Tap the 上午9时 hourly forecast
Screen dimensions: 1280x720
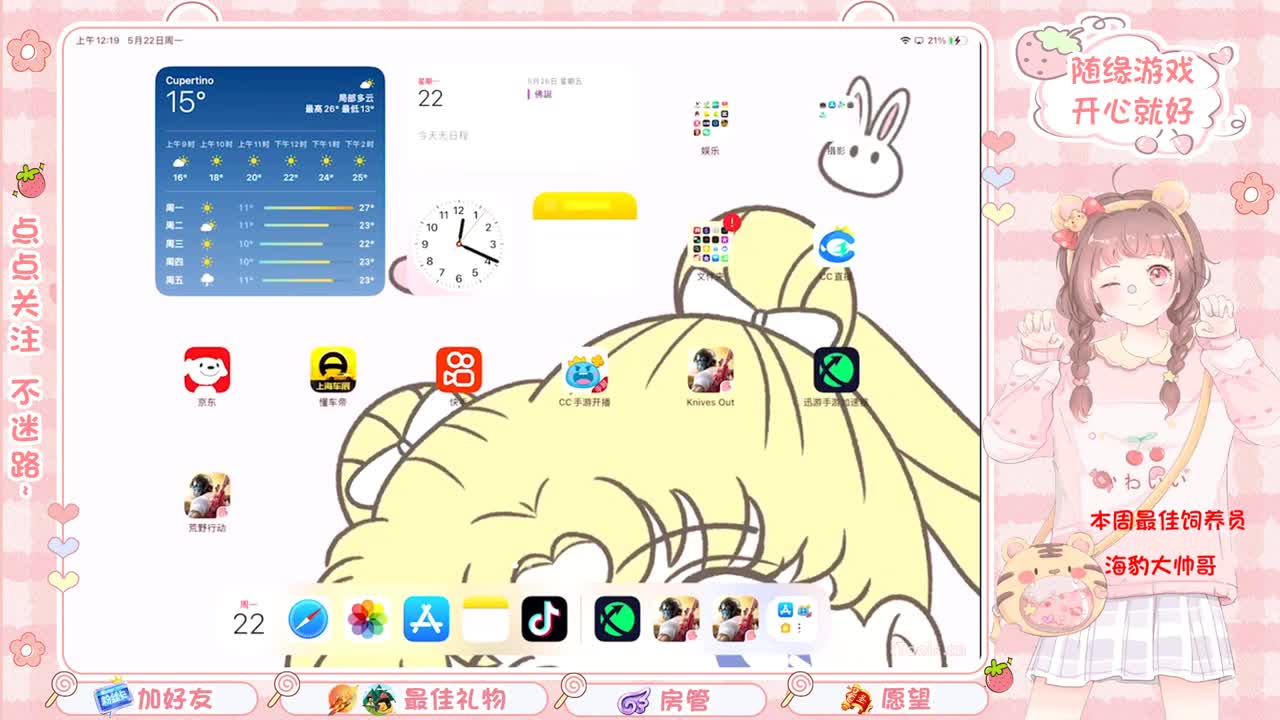pyautogui.click(x=180, y=161)
